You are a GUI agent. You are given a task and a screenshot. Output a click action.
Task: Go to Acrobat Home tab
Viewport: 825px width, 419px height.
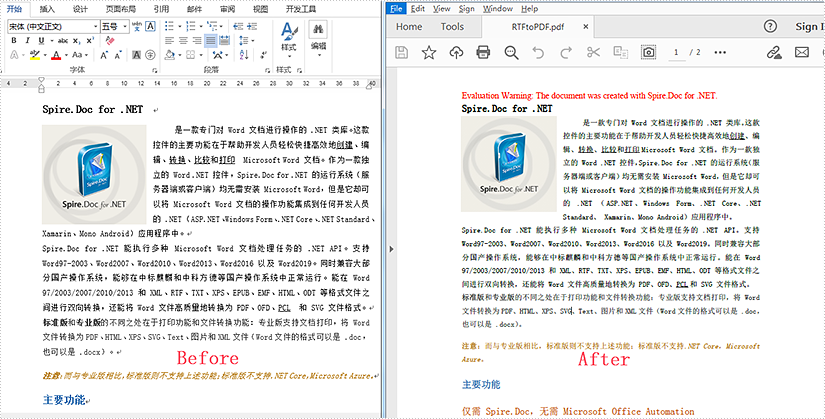click(409, 27)
